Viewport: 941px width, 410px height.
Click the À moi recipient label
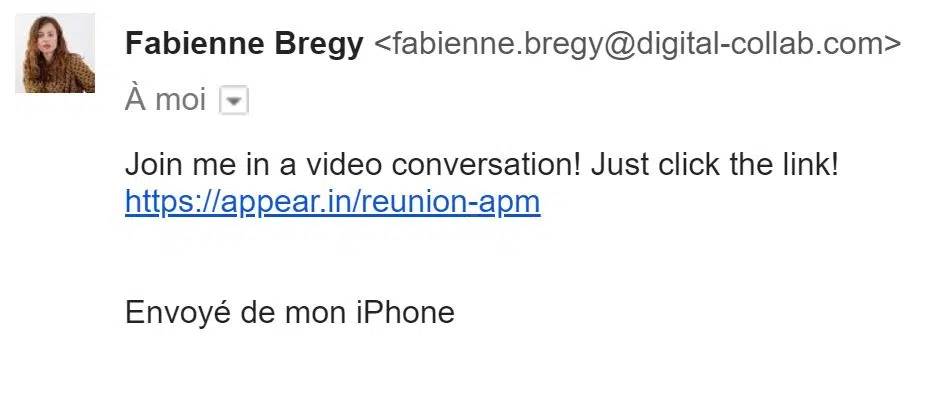coord(166,100)
